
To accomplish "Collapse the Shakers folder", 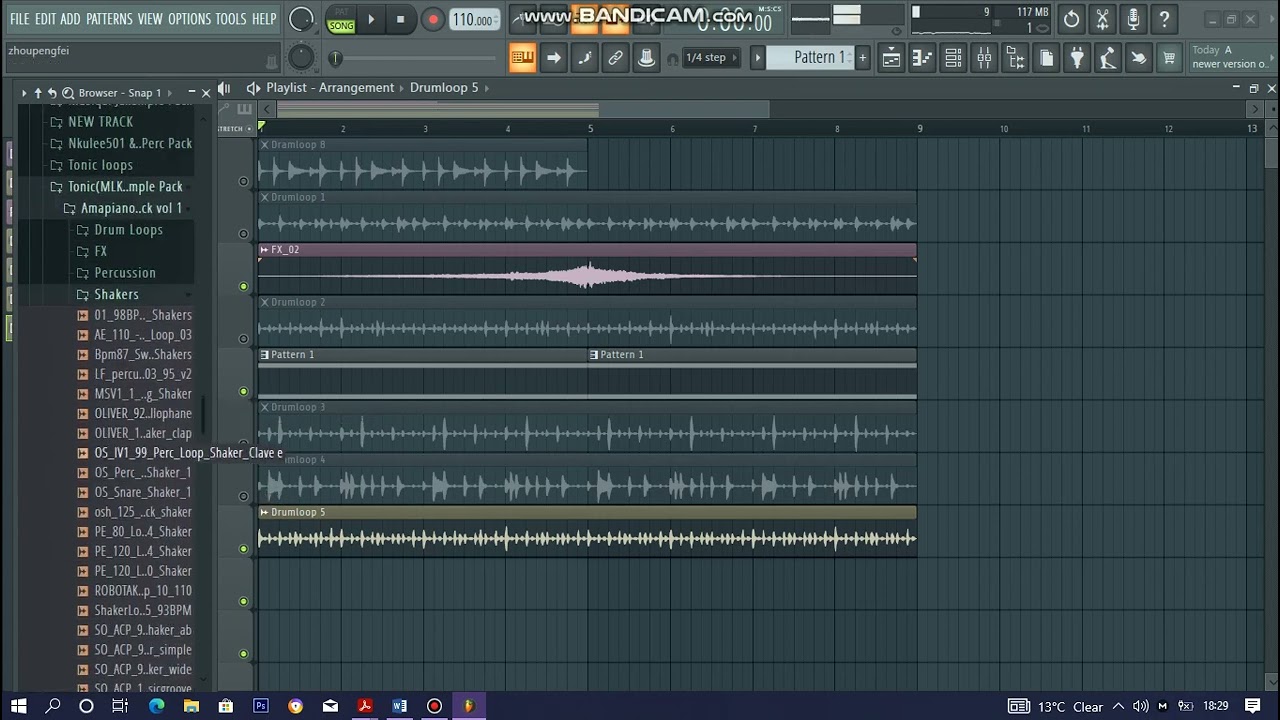I will 116,294.
